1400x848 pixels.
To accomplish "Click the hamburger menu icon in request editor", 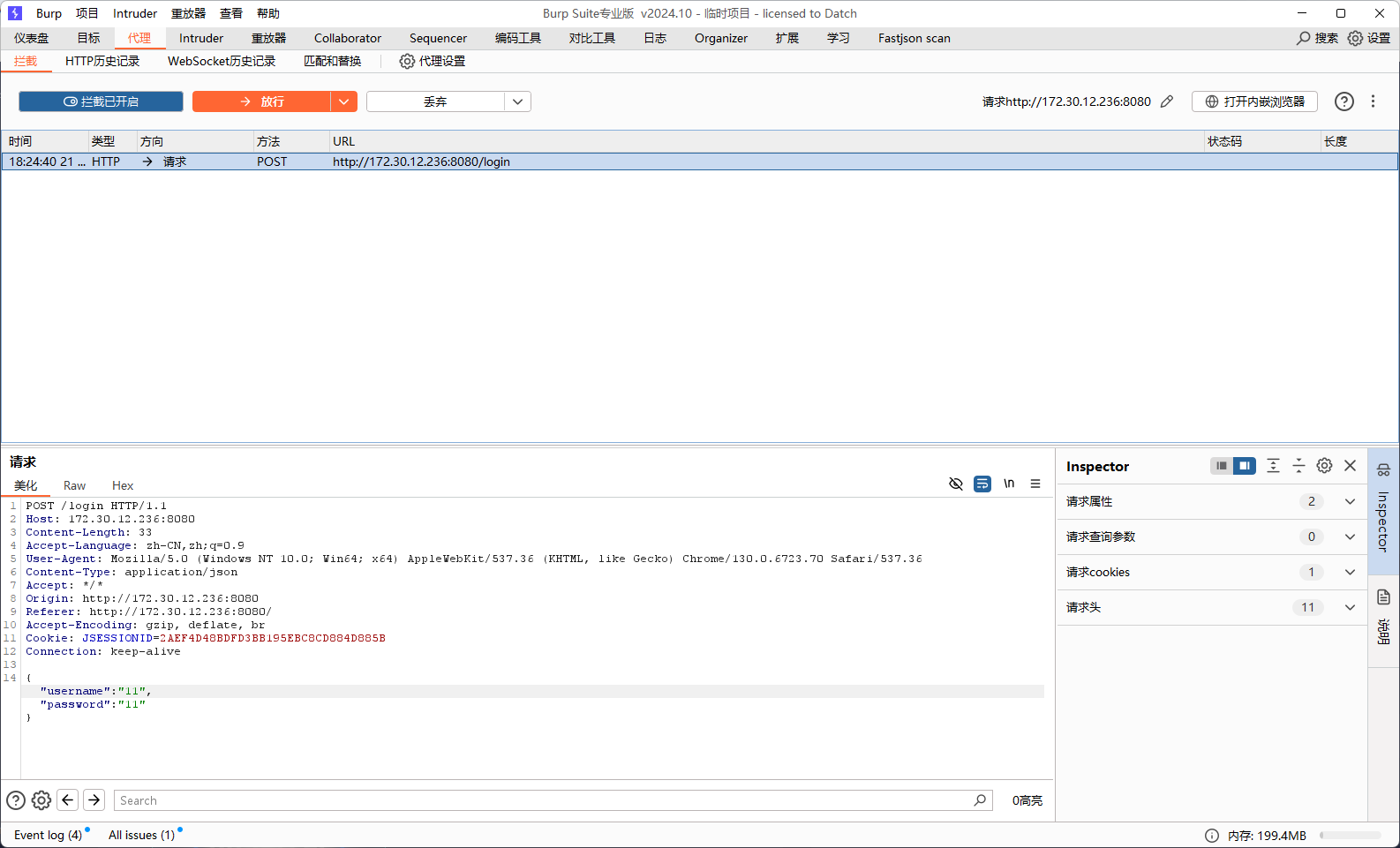I will (1035, 484).
